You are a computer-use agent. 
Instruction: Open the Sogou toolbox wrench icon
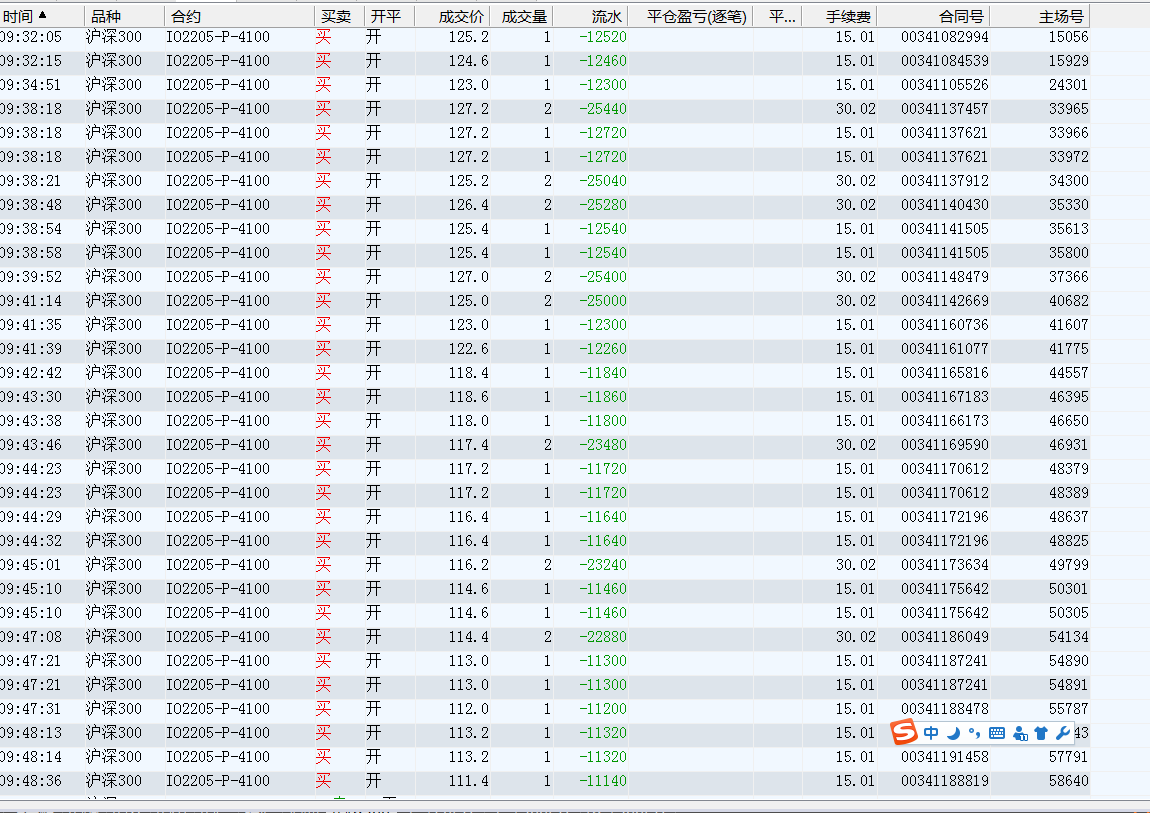click(1063, 732)
